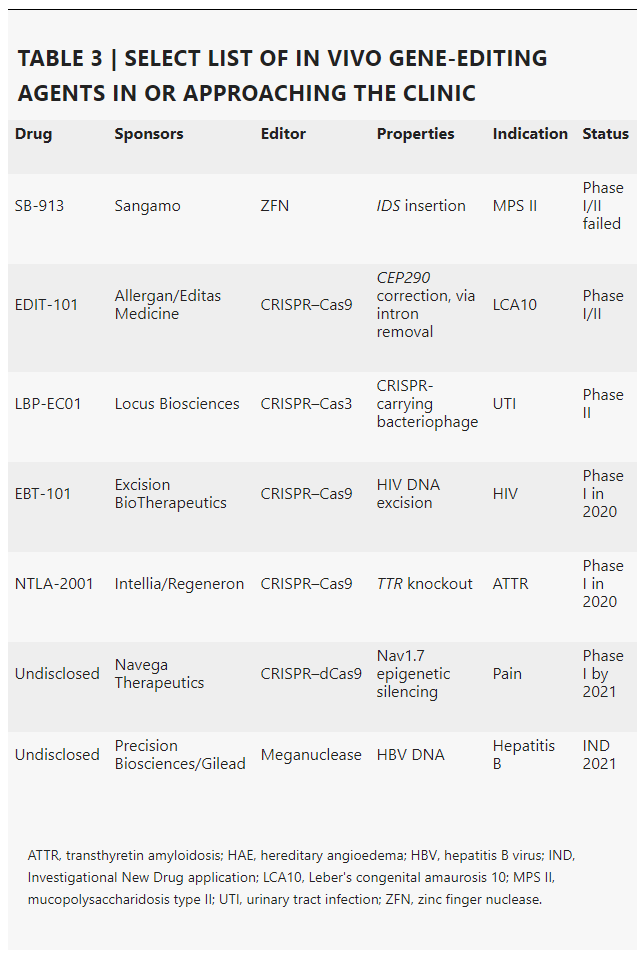Click the Drug column header

[x=34, y=134]
